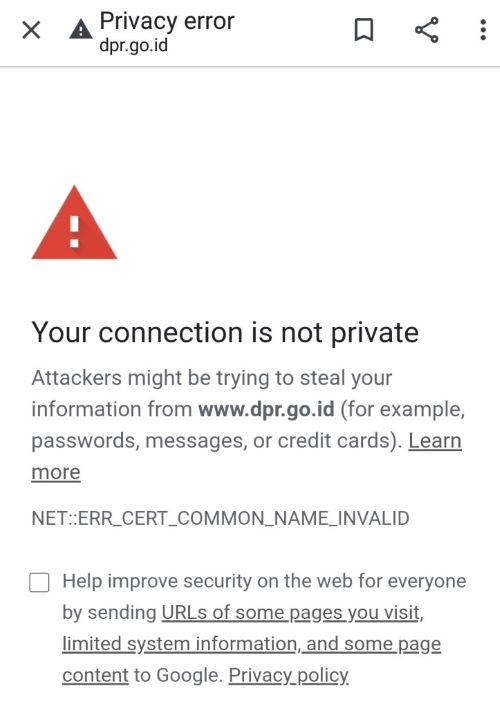The height and width of the screenshot is (727, 500).
Task: Open URLs of some pages you visit link
Action: point(291,612)
